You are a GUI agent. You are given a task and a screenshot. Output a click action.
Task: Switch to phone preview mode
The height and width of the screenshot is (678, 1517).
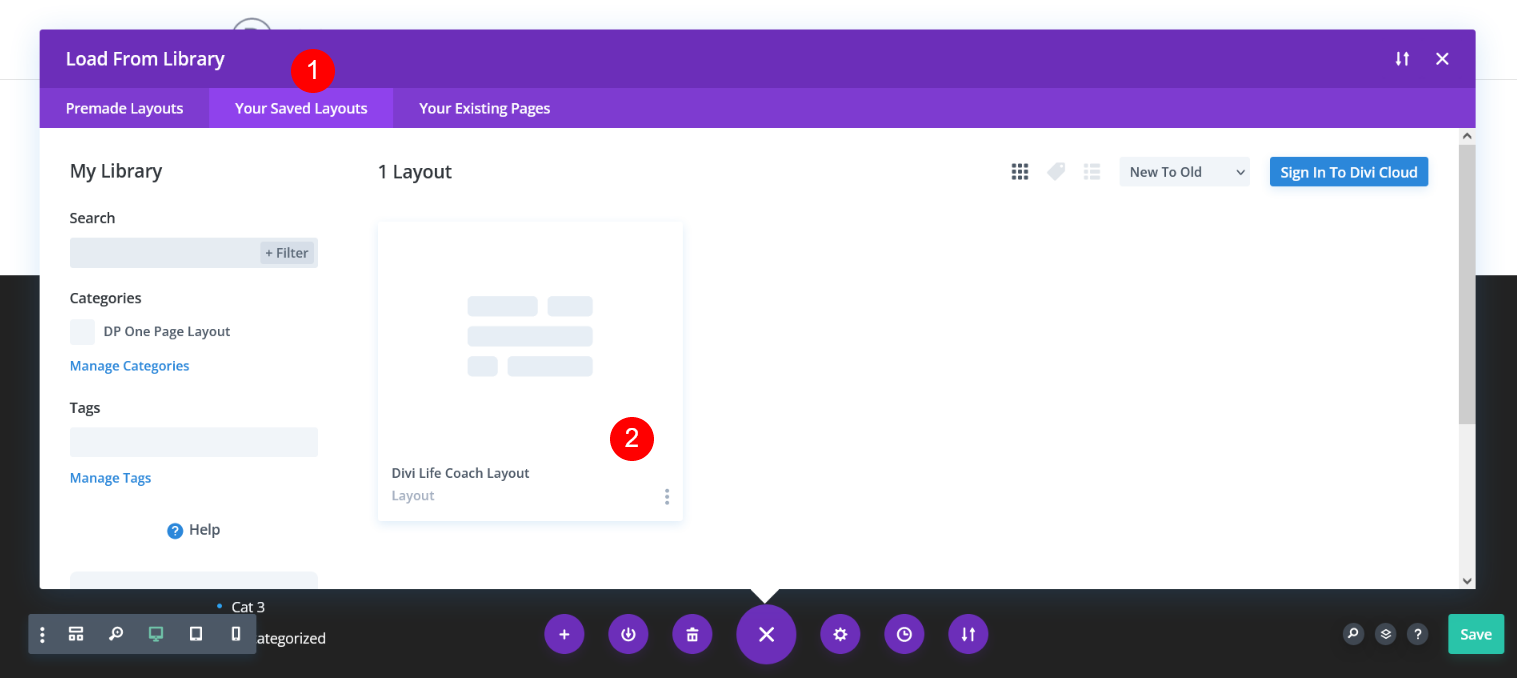[236, 633]
